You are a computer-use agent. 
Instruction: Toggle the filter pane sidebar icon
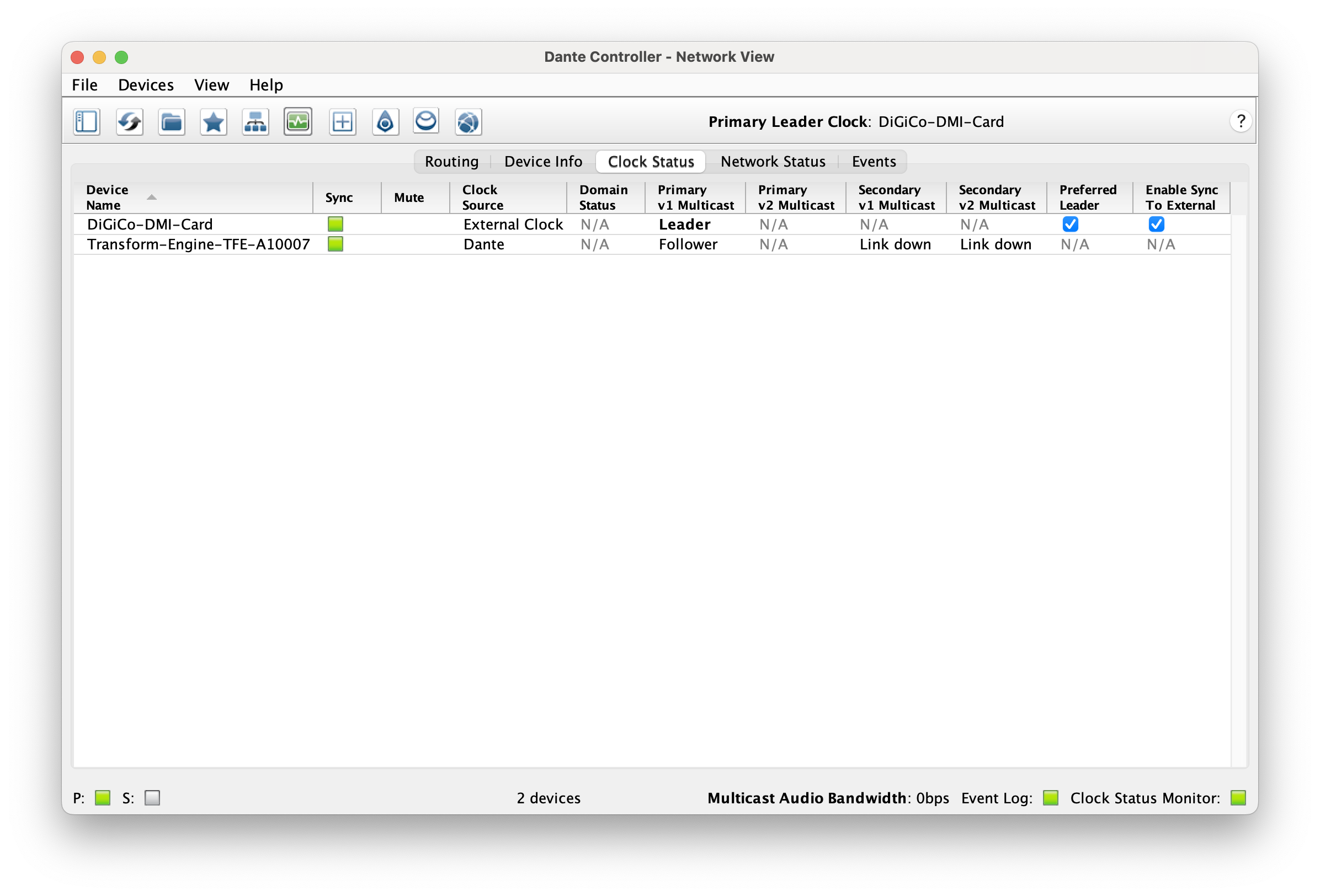[86, 122]
